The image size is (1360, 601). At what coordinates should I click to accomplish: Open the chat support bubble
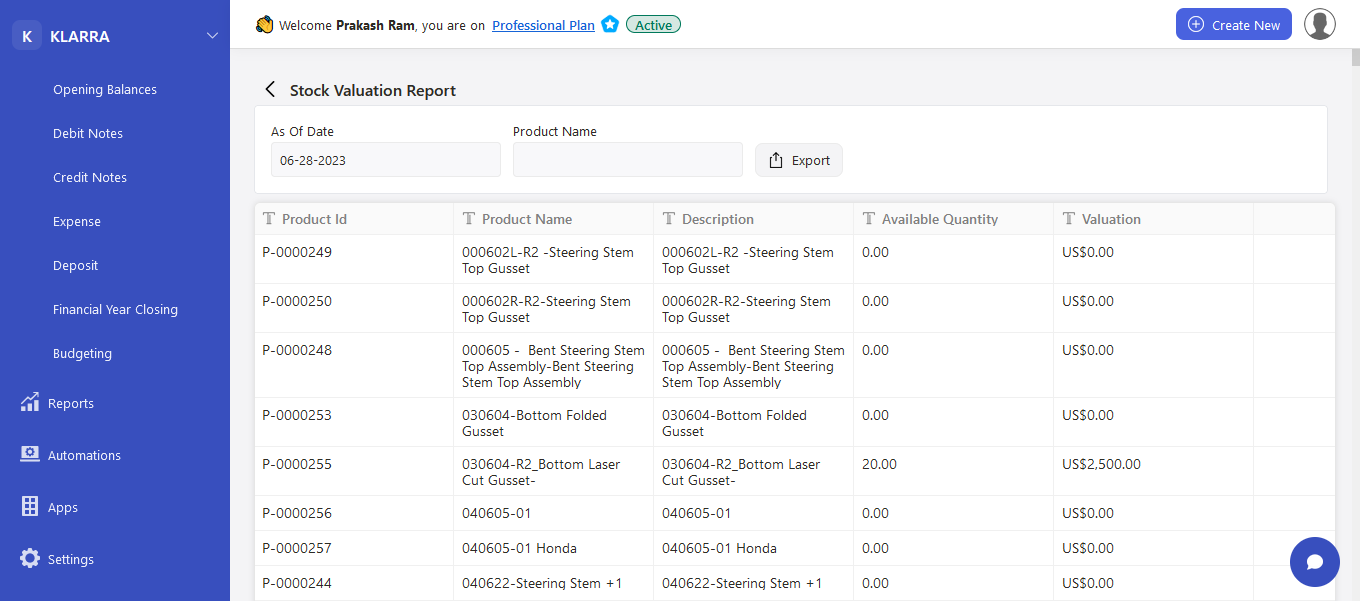tap(1315, 562)
